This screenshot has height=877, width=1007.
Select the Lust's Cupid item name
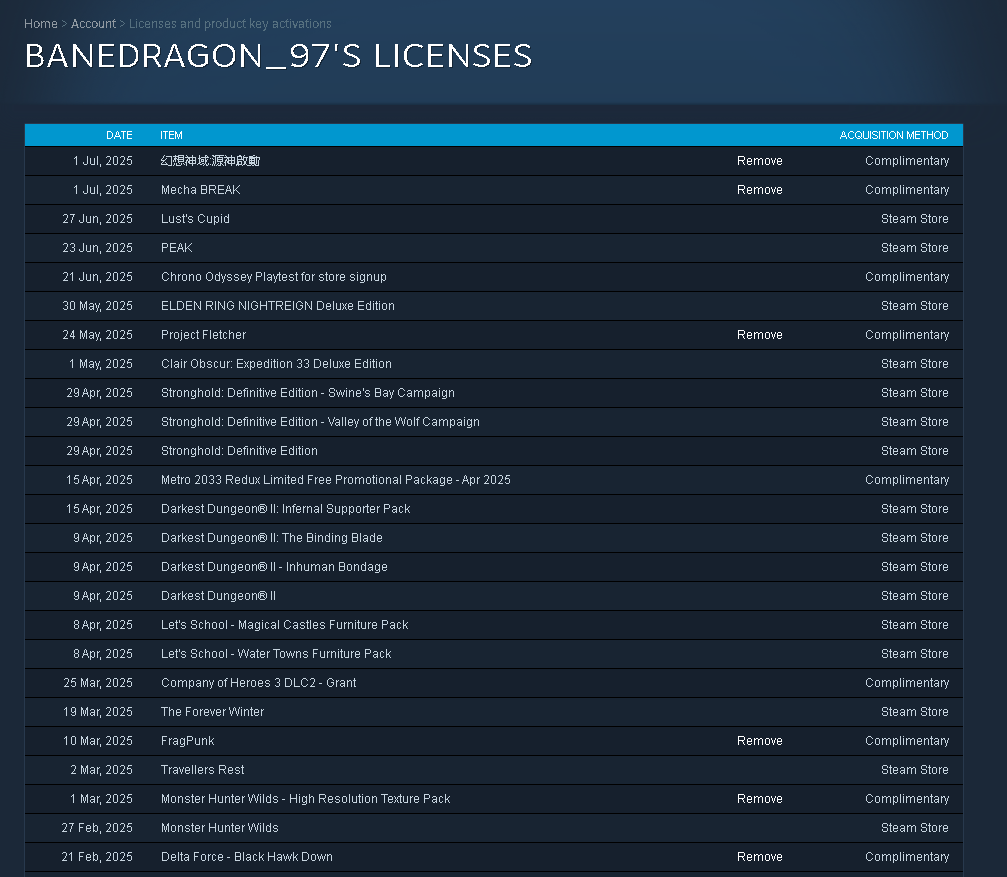(195, 218)
